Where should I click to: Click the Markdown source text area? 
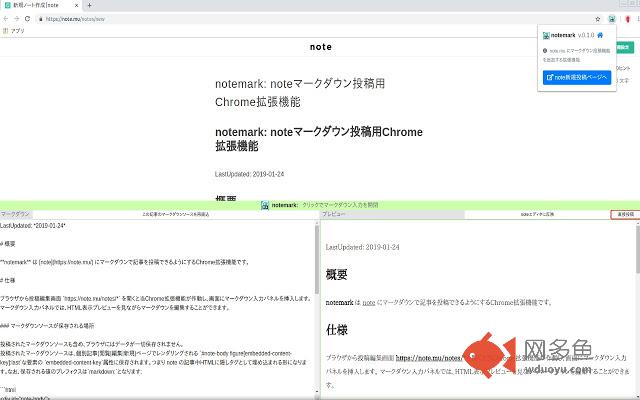tap(157, 309)
